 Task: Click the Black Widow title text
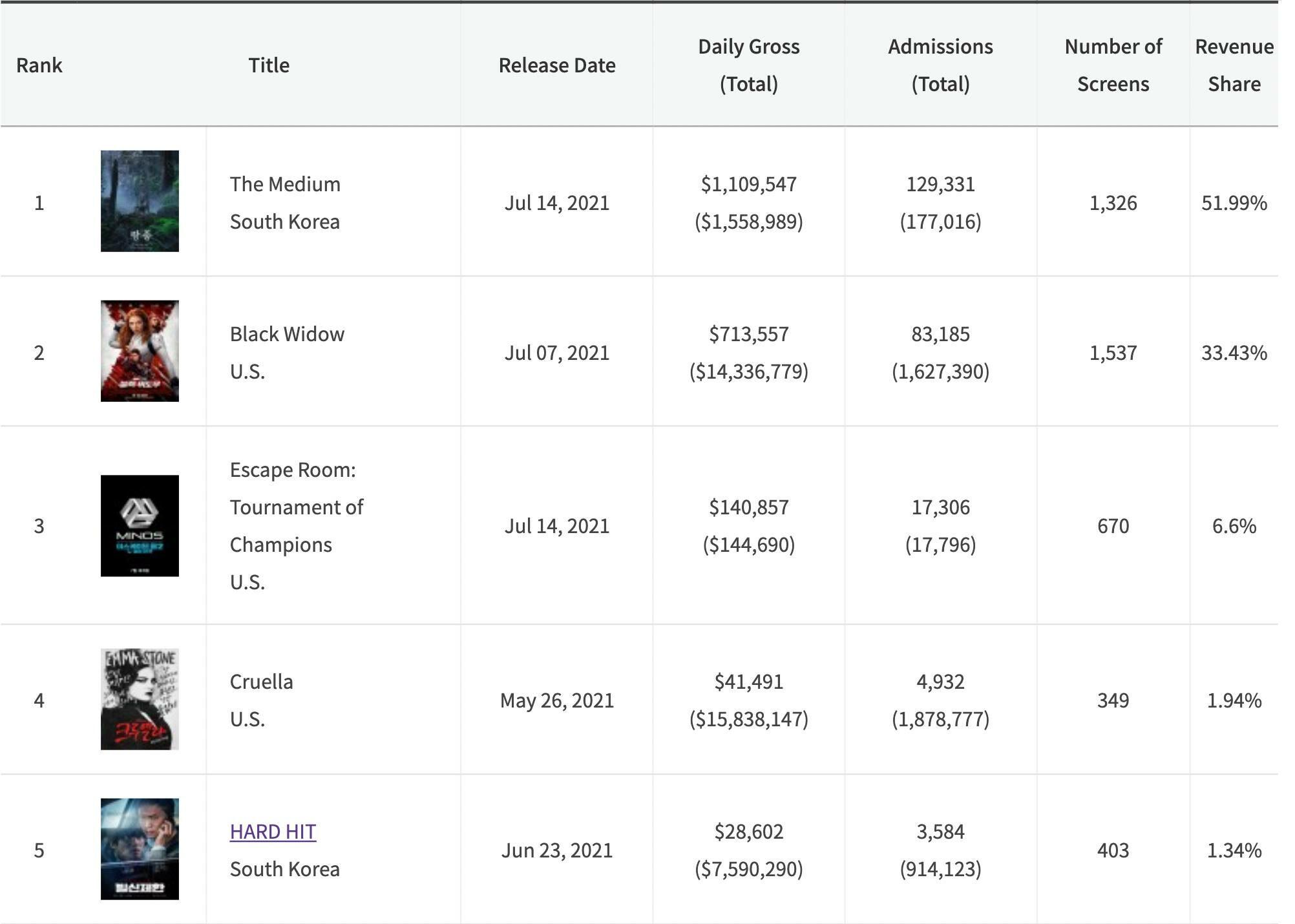[x=287, y=334]
